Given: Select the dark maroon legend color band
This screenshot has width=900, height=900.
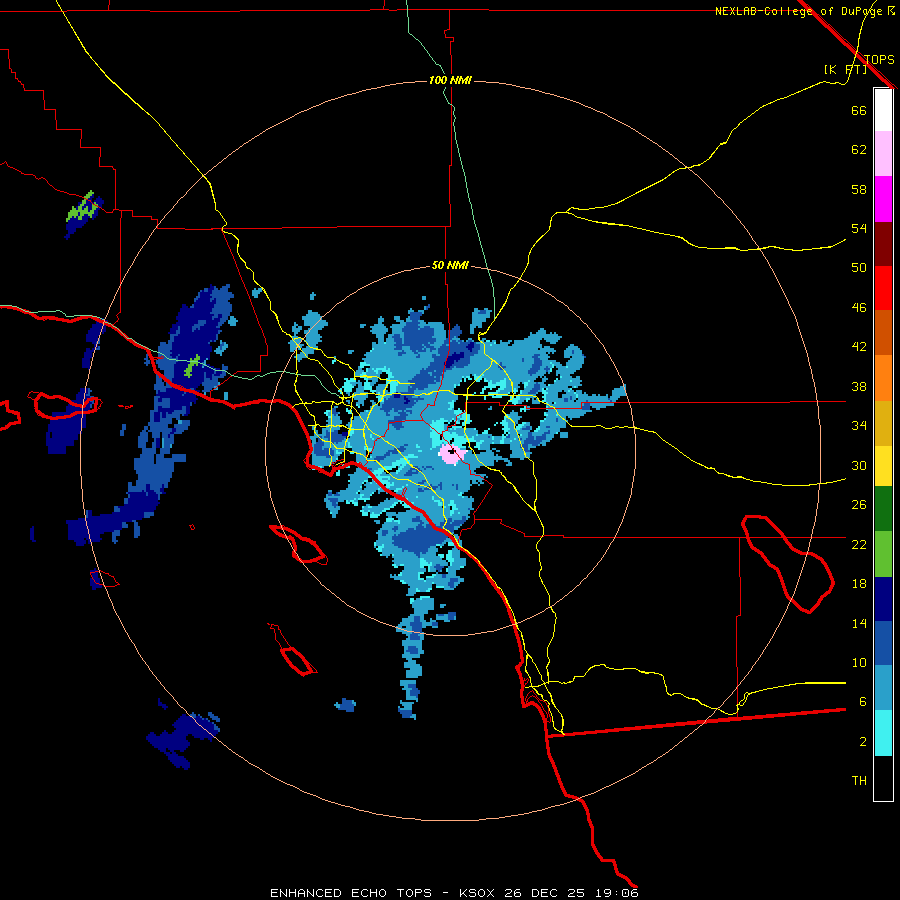Looking at the screenshot, I should [x=883, y=243].
